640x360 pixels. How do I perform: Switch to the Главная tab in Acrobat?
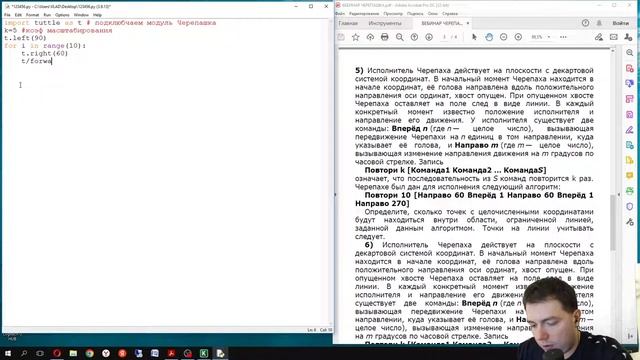pyautogui.click(x=348, y=23)
